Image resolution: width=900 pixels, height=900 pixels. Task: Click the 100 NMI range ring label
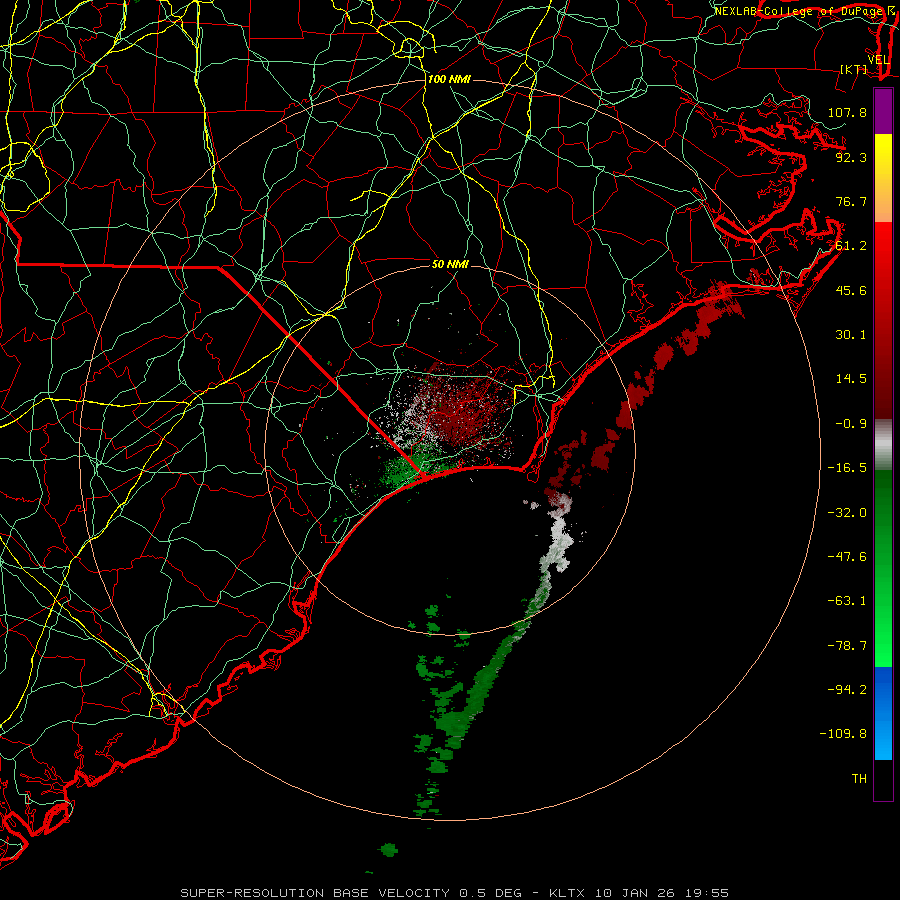[449, 79]
